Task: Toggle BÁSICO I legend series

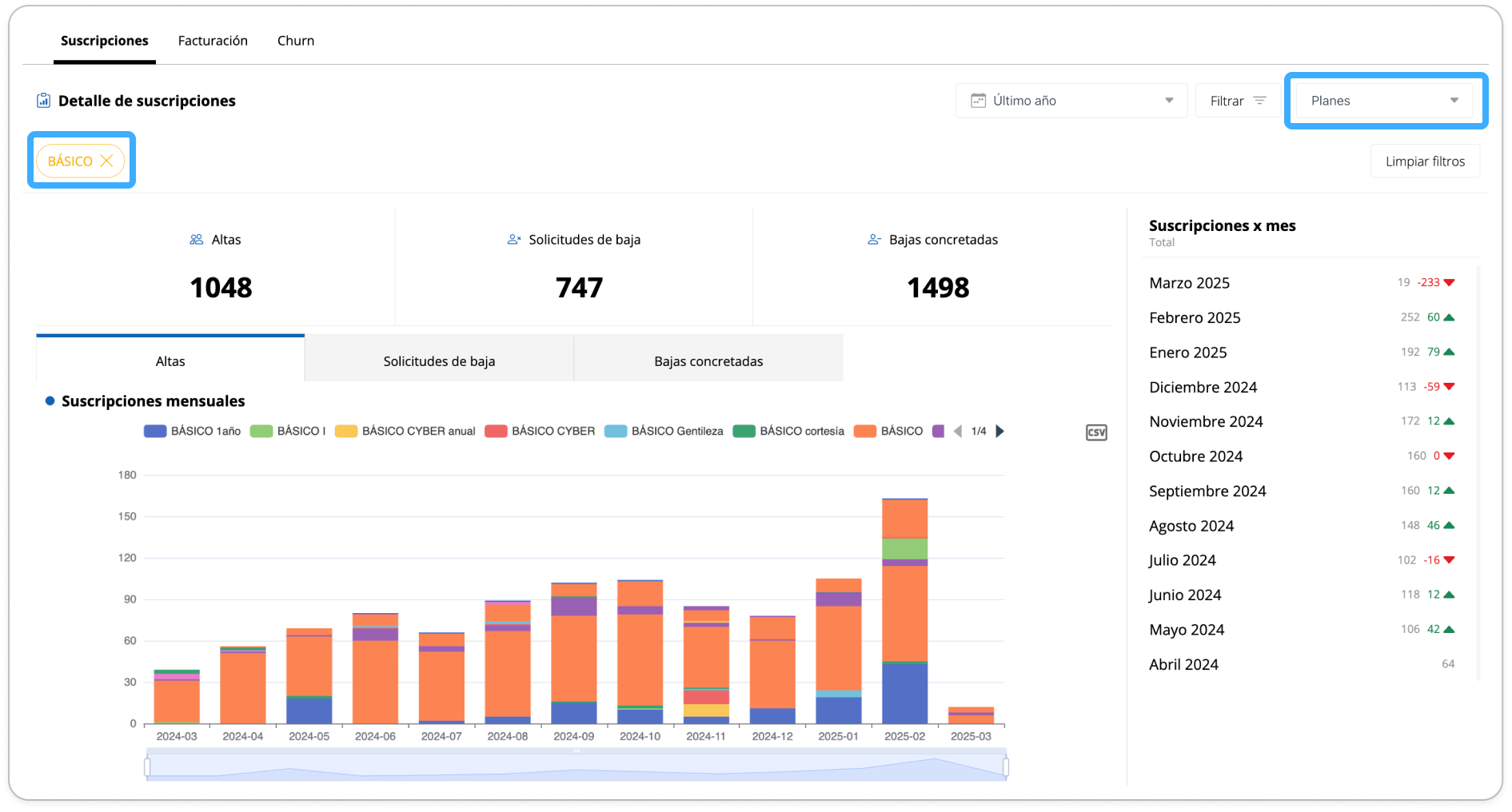Action: point(288,431)
